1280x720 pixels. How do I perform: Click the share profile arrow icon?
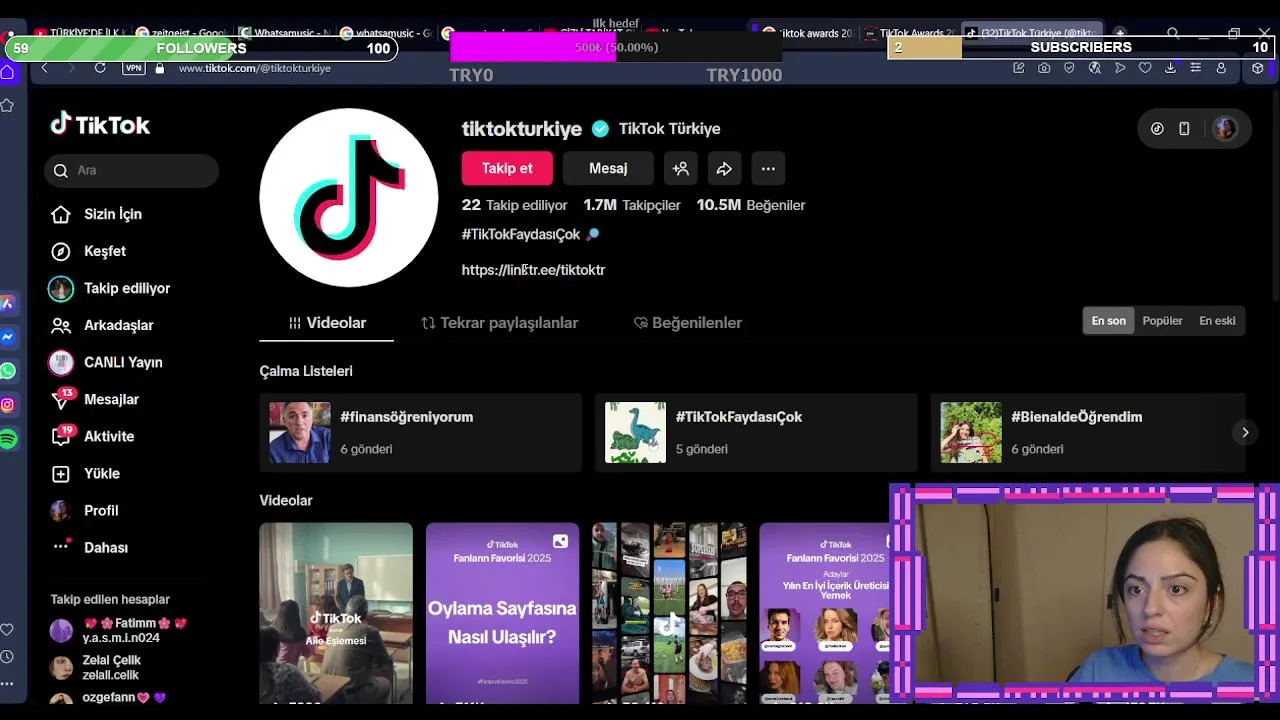tap(724, 168)
